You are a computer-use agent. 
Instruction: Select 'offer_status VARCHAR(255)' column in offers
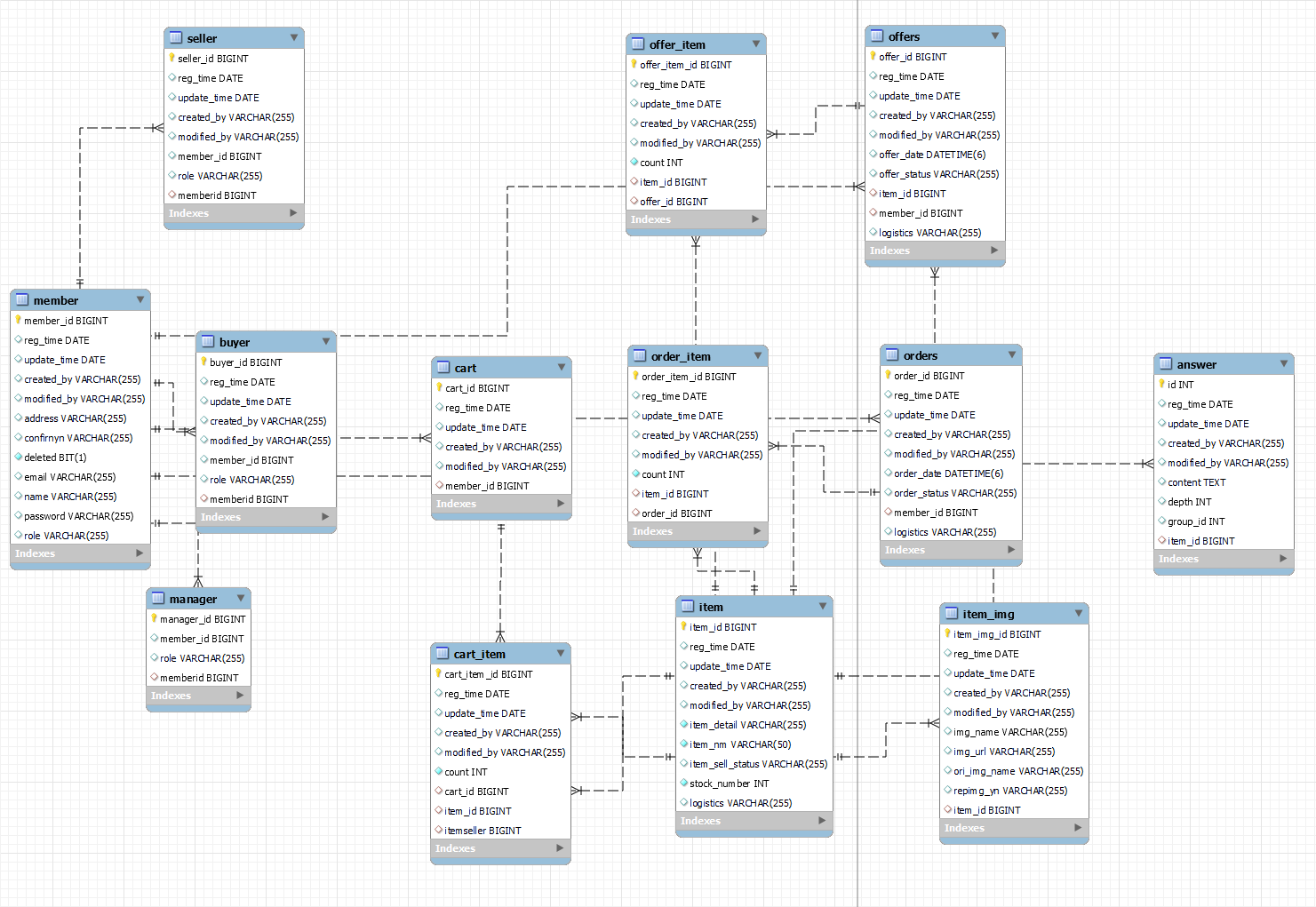tap(935, 174)
